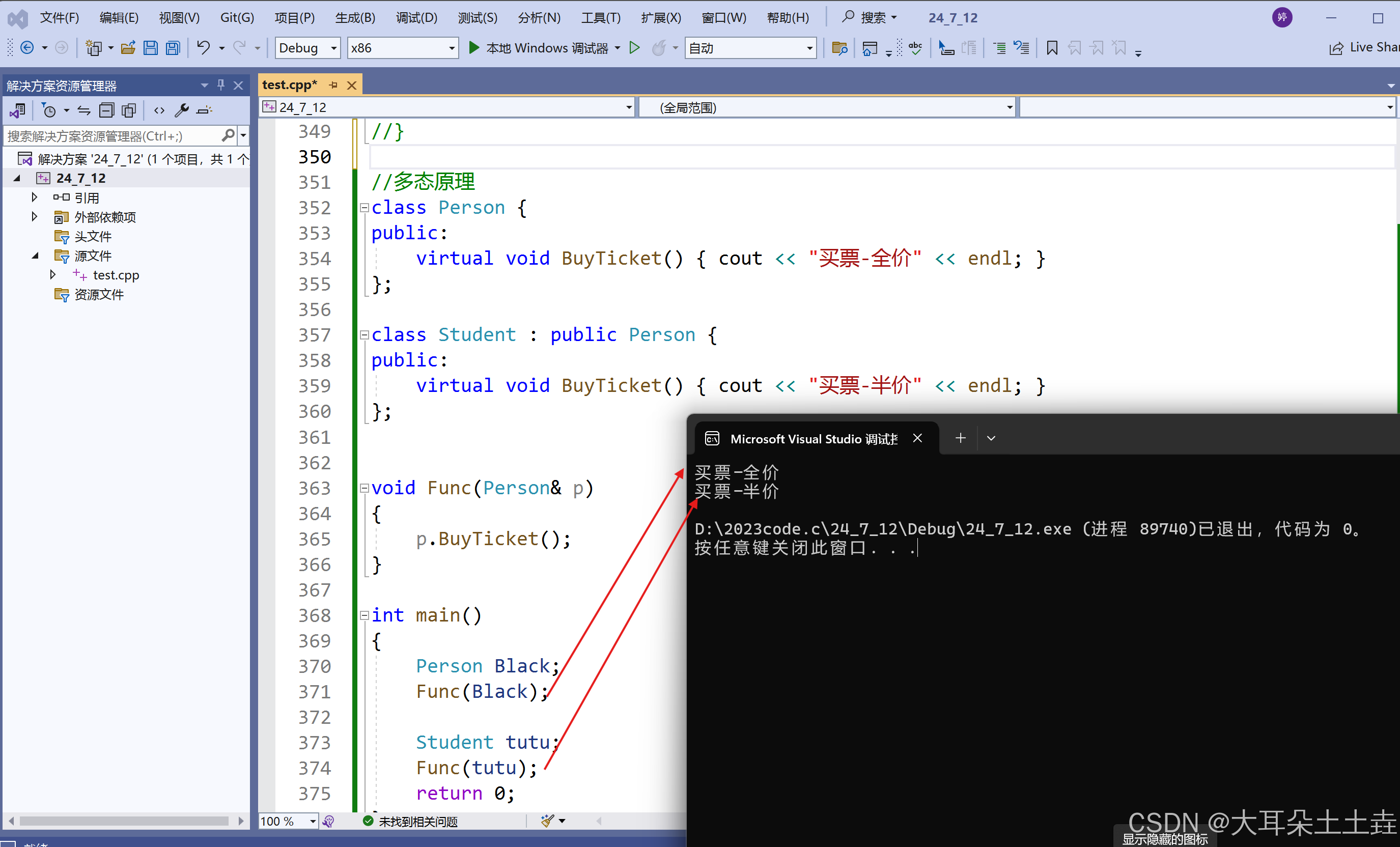
Task: Click the Undo arrow icon
Action: (203, 48)
